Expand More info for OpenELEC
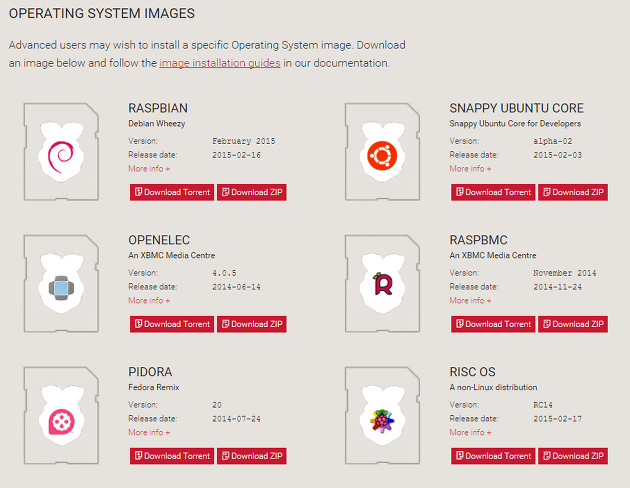The height and width of the screenshot is (488, 630). (149, 300)
